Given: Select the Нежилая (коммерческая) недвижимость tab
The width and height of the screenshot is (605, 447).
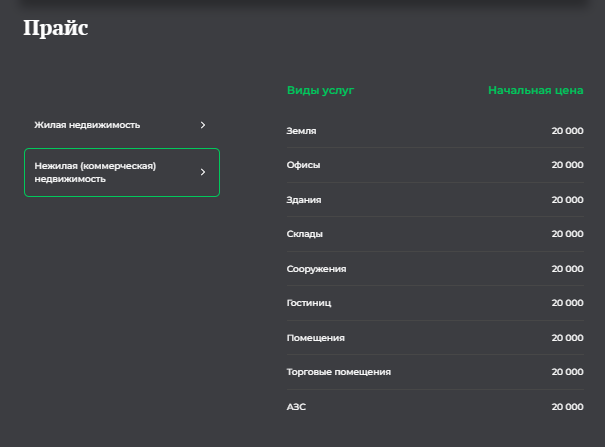Looking at the screenshot, I should (96, 172).
